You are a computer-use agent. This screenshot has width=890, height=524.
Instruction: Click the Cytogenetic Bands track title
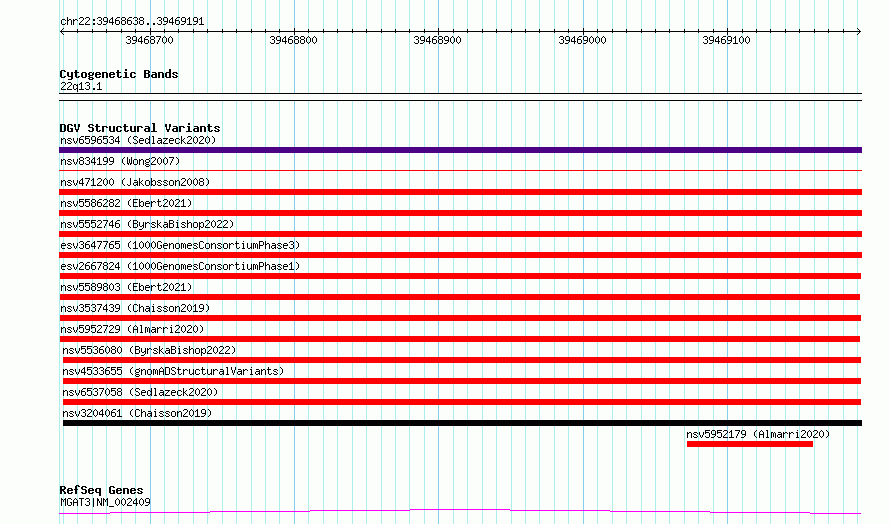[119, 74]
